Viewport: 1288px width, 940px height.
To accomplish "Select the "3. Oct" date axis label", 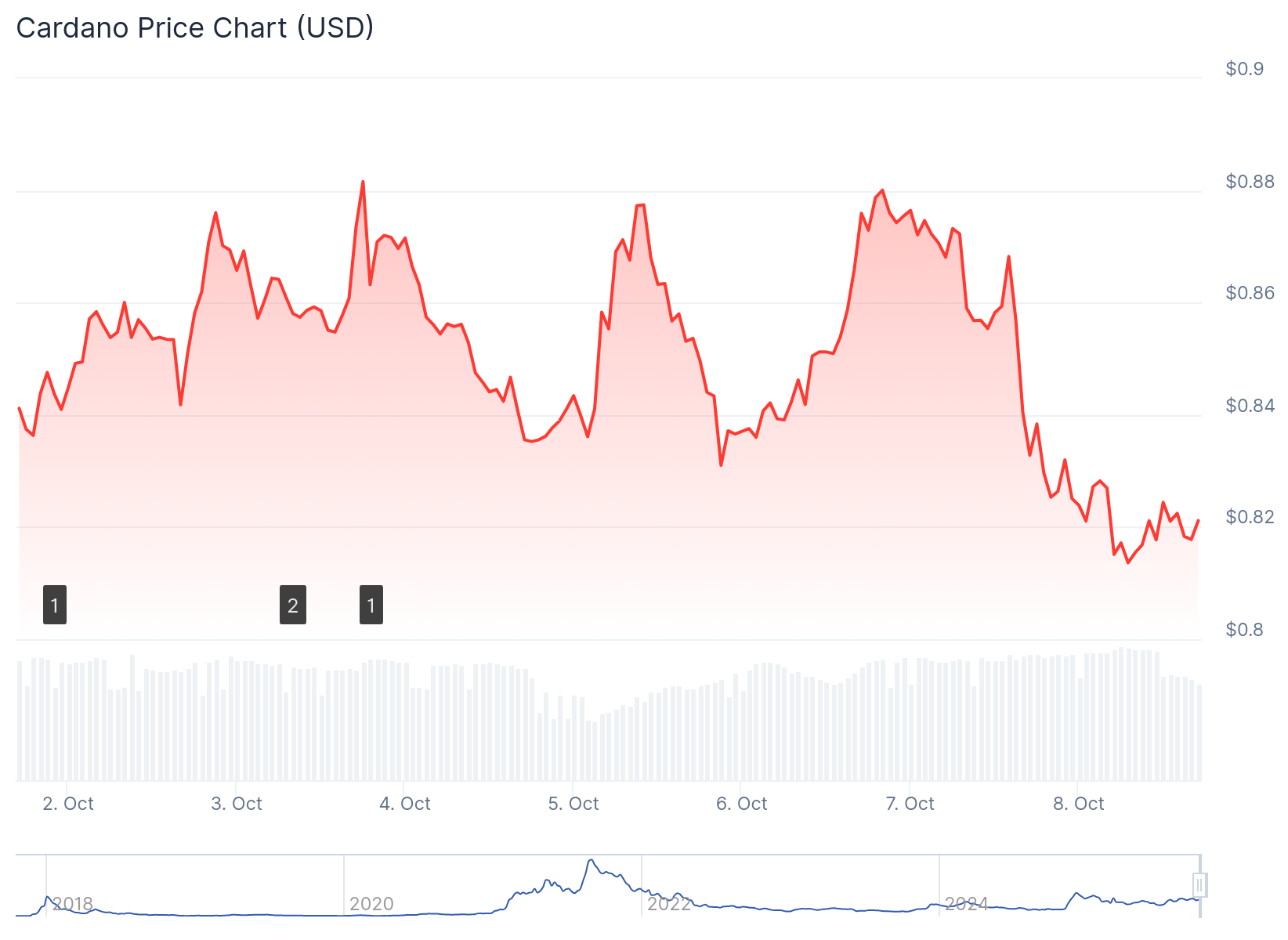I will [237, 804].
